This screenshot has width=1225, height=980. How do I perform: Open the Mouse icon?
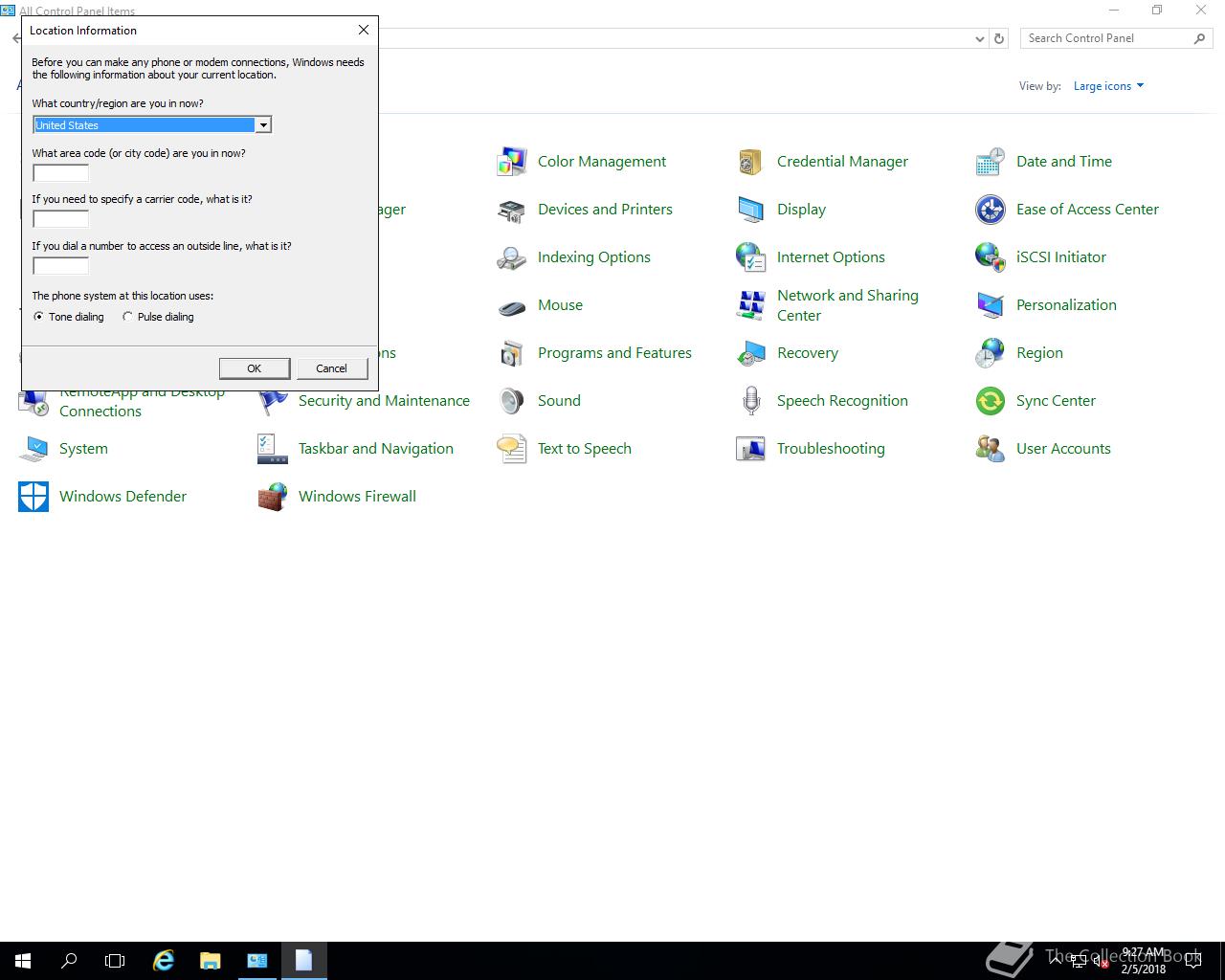tap(512, 305)
